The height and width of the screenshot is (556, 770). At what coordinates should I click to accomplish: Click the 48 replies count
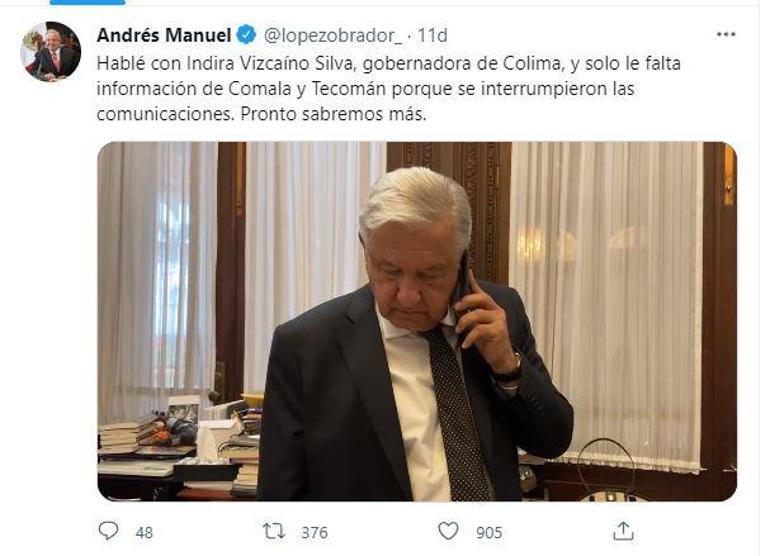click(x=144, y=532)
